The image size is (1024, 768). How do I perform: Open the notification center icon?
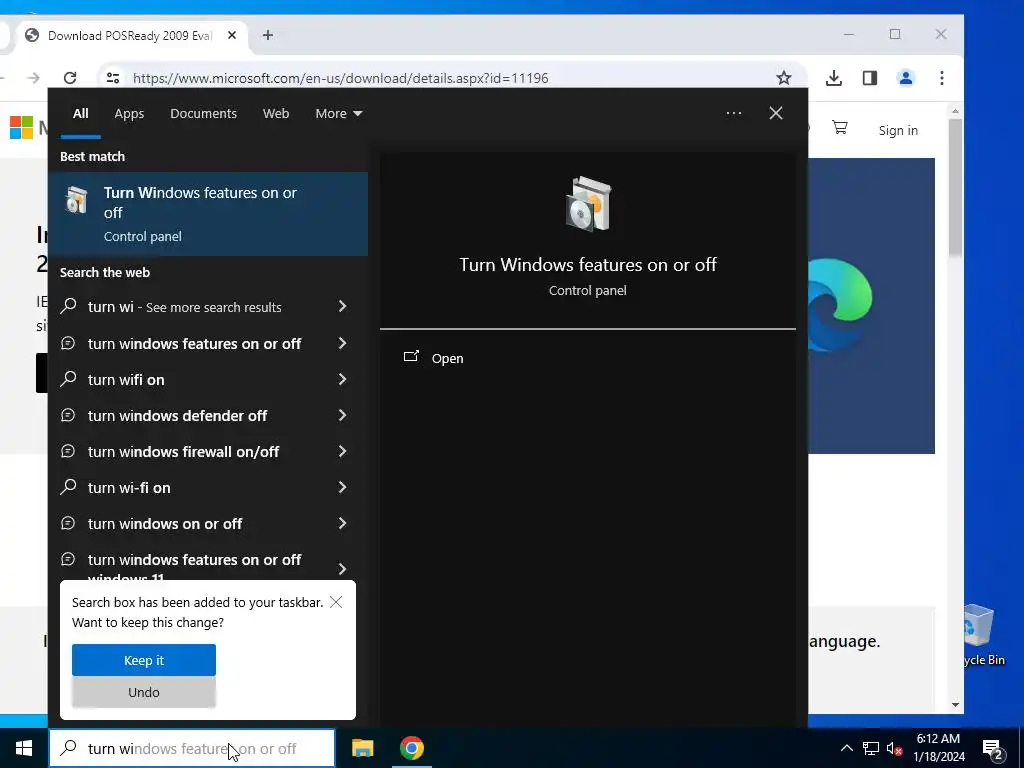click(993, 748)
